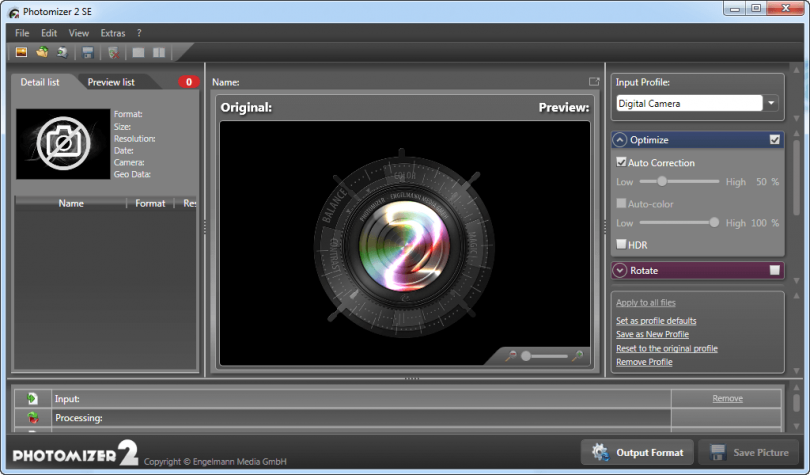Image resolution: width=810 pixels, height=475 pixels.
Task: Click the Name column header
Action: tap(71, 203)
